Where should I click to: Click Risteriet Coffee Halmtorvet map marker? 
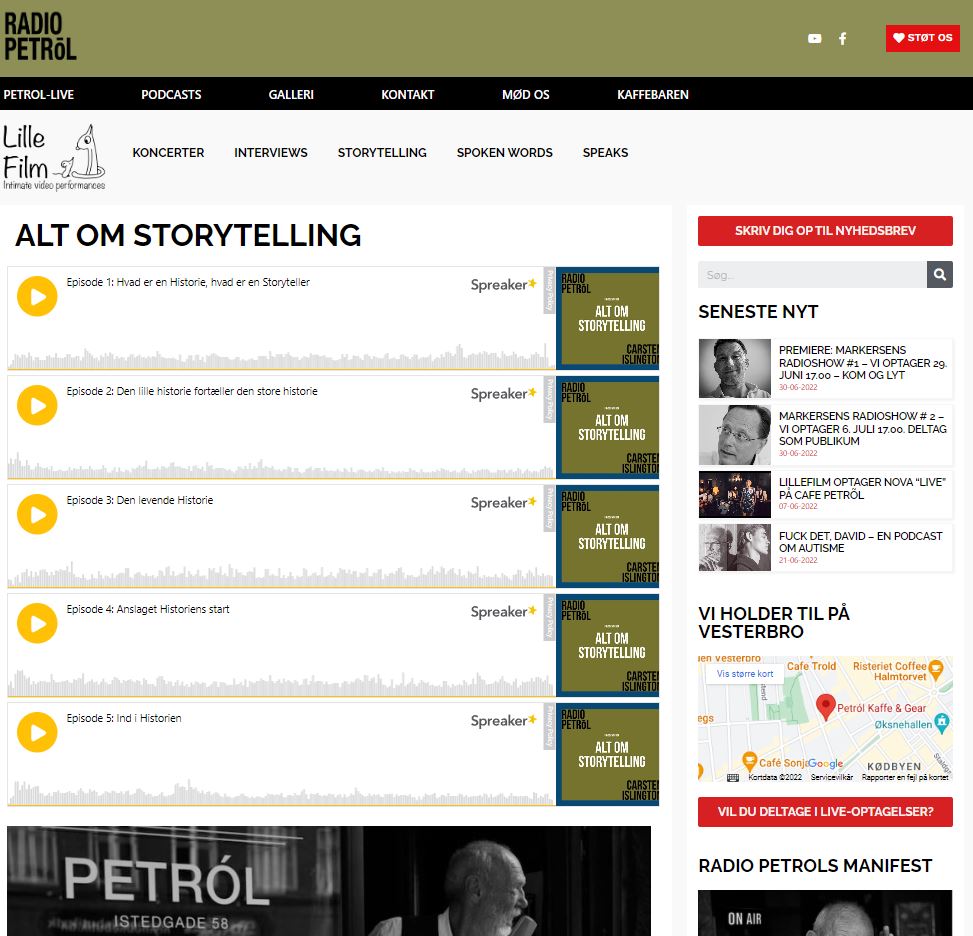(936, 670)
